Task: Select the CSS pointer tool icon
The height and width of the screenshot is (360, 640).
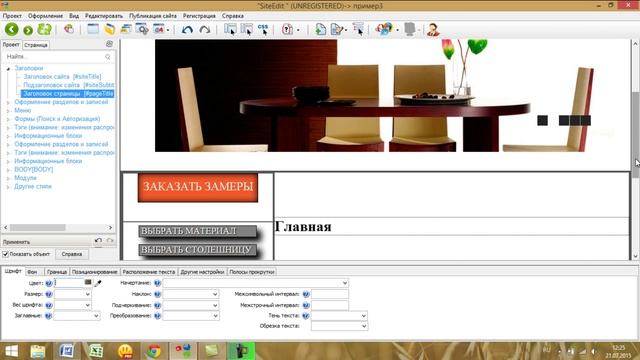Action: click(x=263, y=29)
